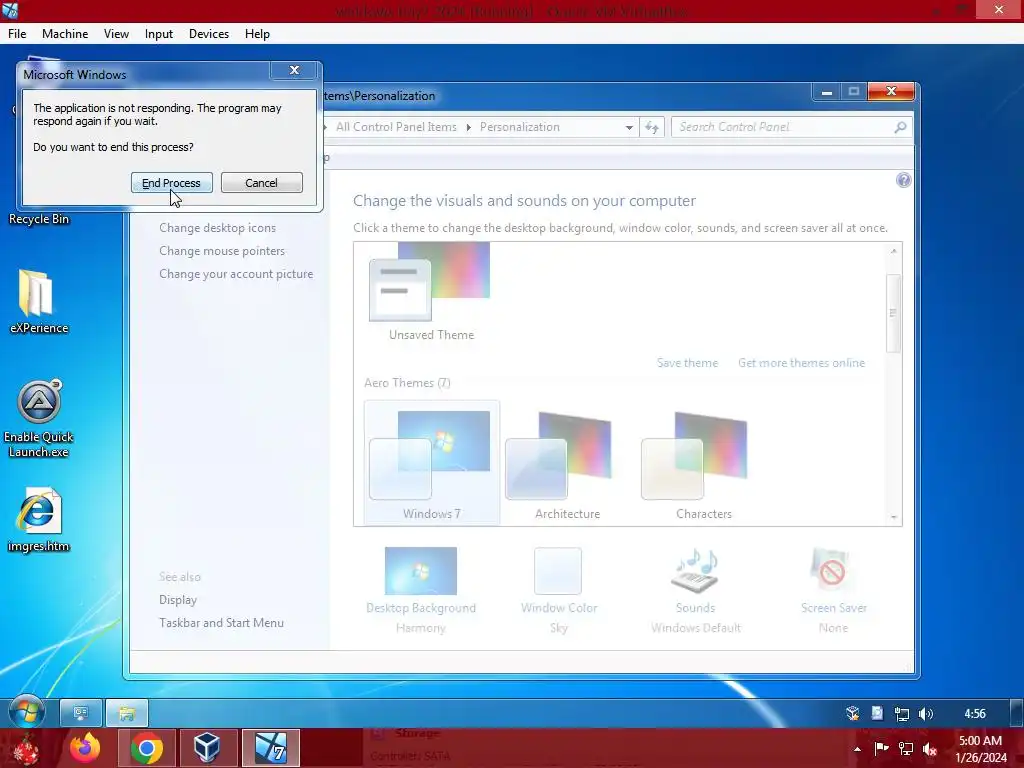Open the Windows 7 Start orb
Image resolution: width=1024 pixels, height=768 pixels.
coord(27,712)
